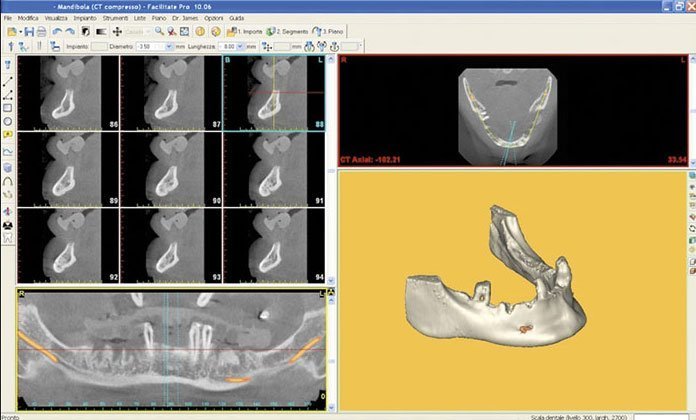696x420 pixels.
Task: Select the yellow annotation note tool
Action: pos(8,135)
